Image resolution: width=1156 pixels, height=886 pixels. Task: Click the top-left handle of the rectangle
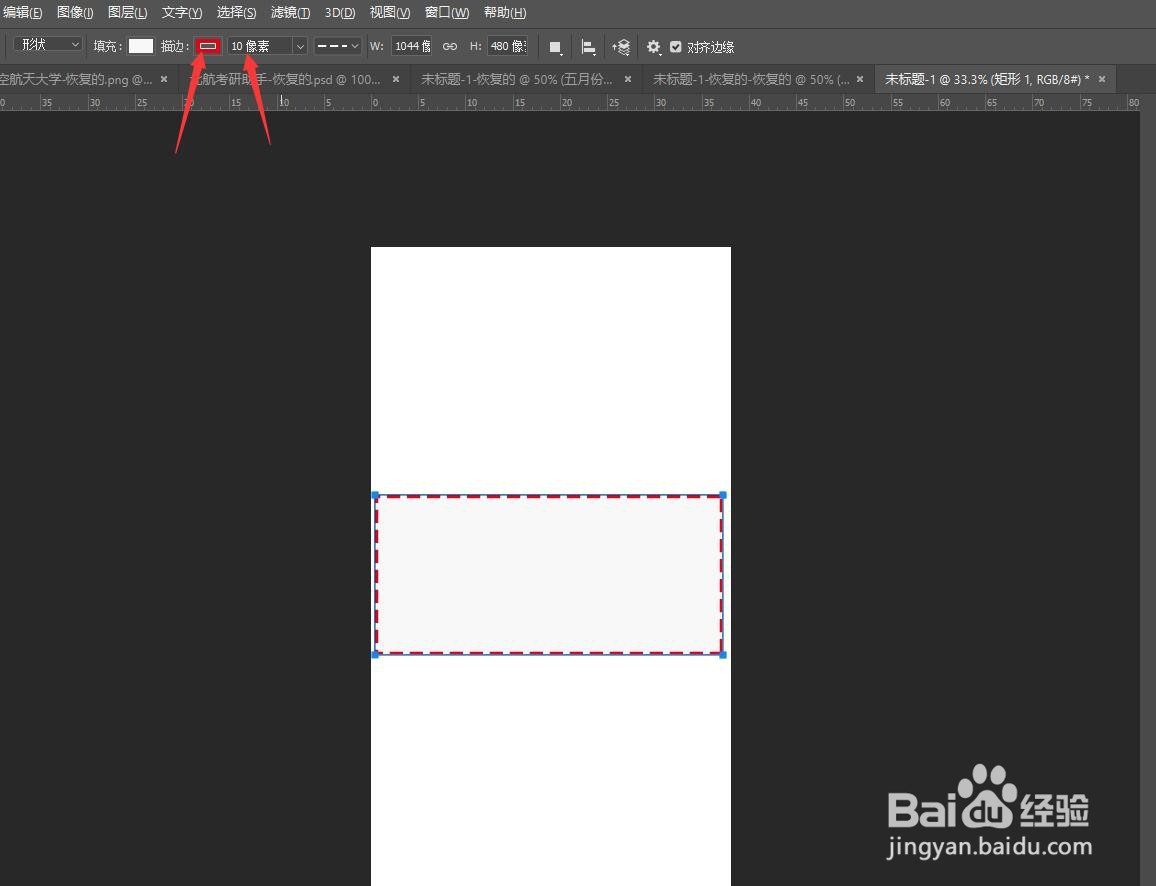coord(375,495)
